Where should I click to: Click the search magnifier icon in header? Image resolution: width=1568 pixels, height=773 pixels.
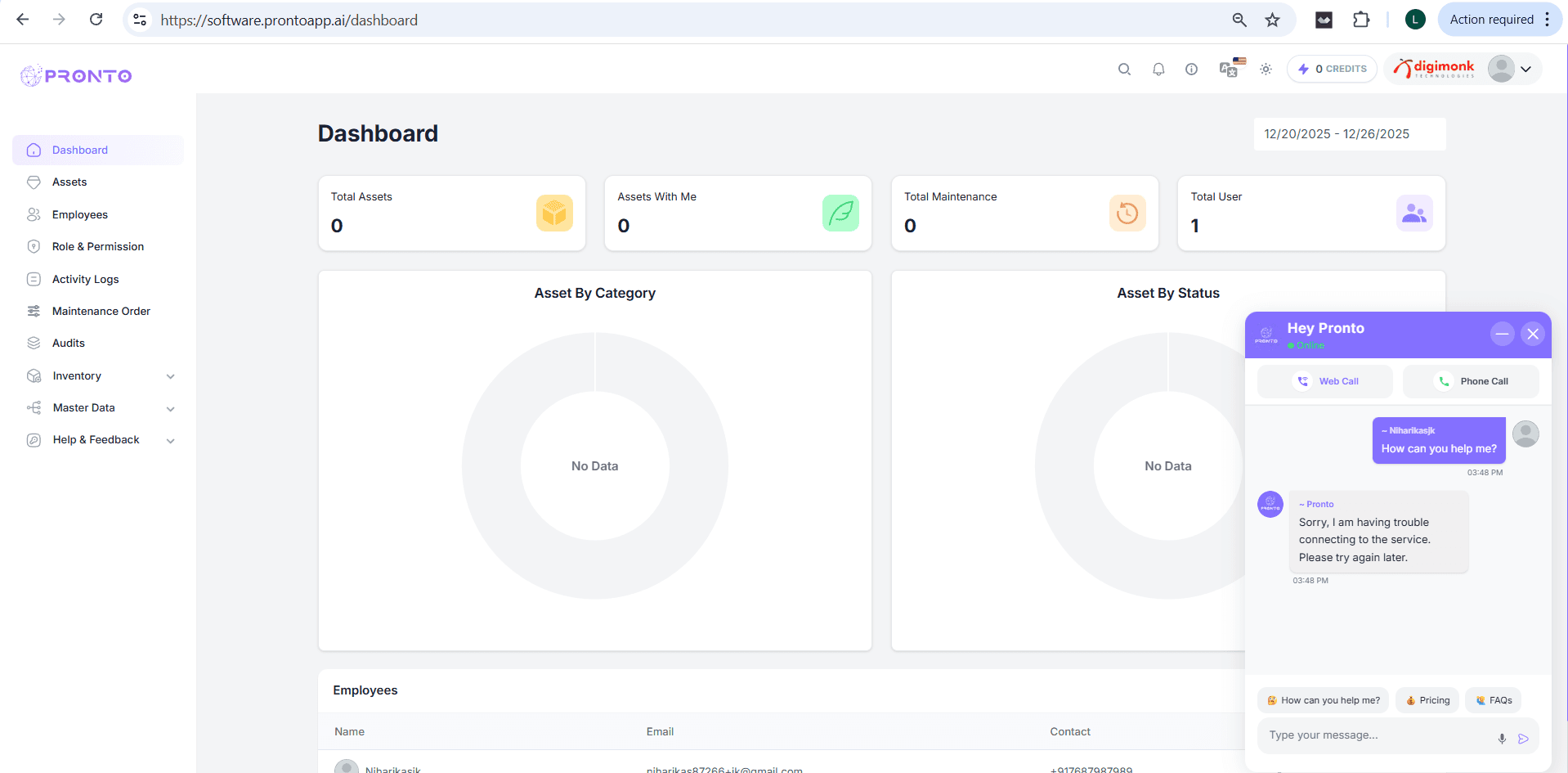pyautogui.click(x=1124, y=70)
